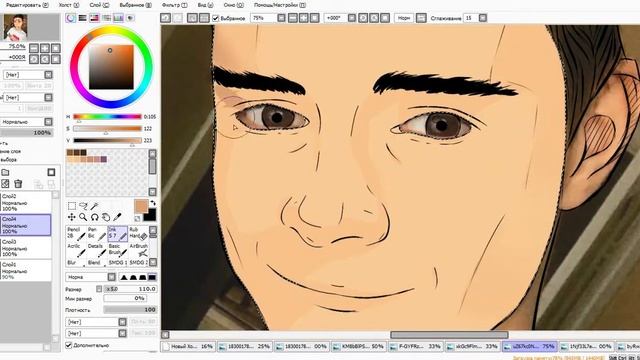
Task: Click the horizontal canvas scrollbar thumb
Action: pyautogui.click(x=449, y=335)
